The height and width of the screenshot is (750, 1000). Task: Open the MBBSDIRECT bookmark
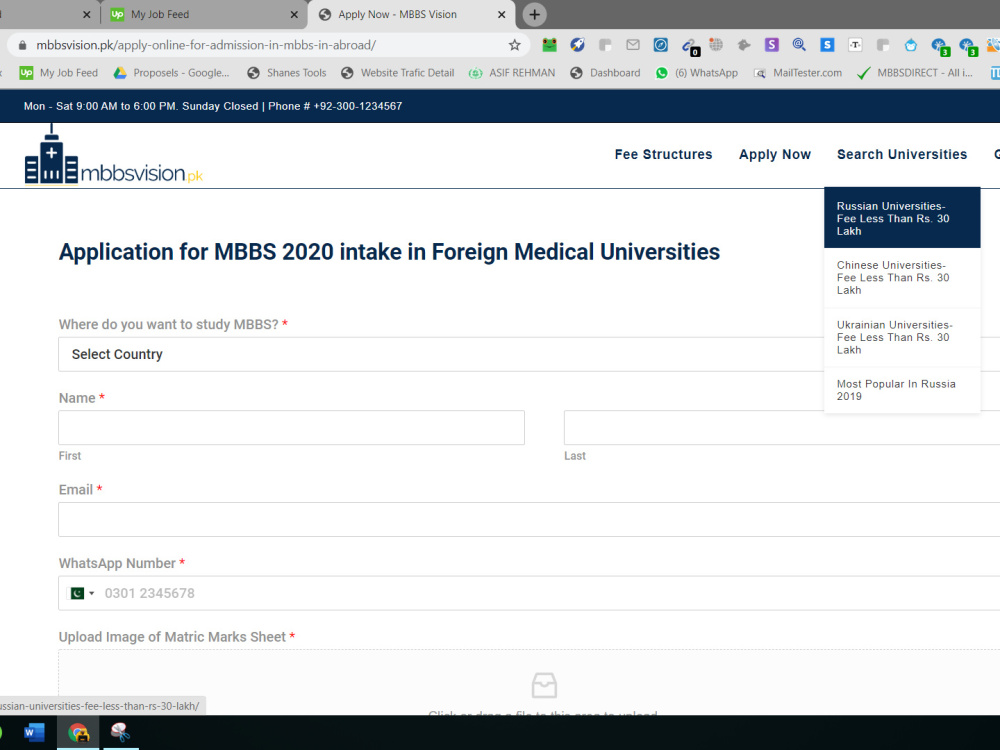[x=915, y=73]
